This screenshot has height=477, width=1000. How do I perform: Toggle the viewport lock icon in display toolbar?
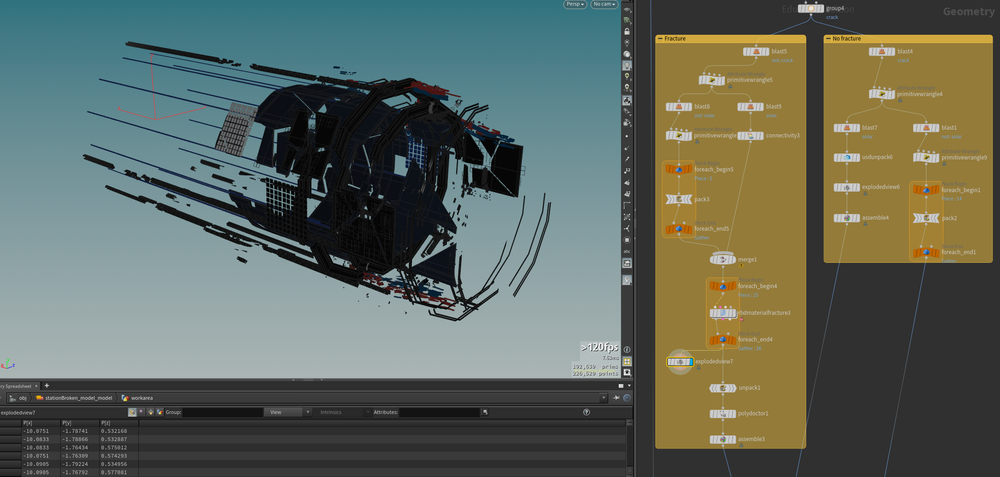(627, 31)
